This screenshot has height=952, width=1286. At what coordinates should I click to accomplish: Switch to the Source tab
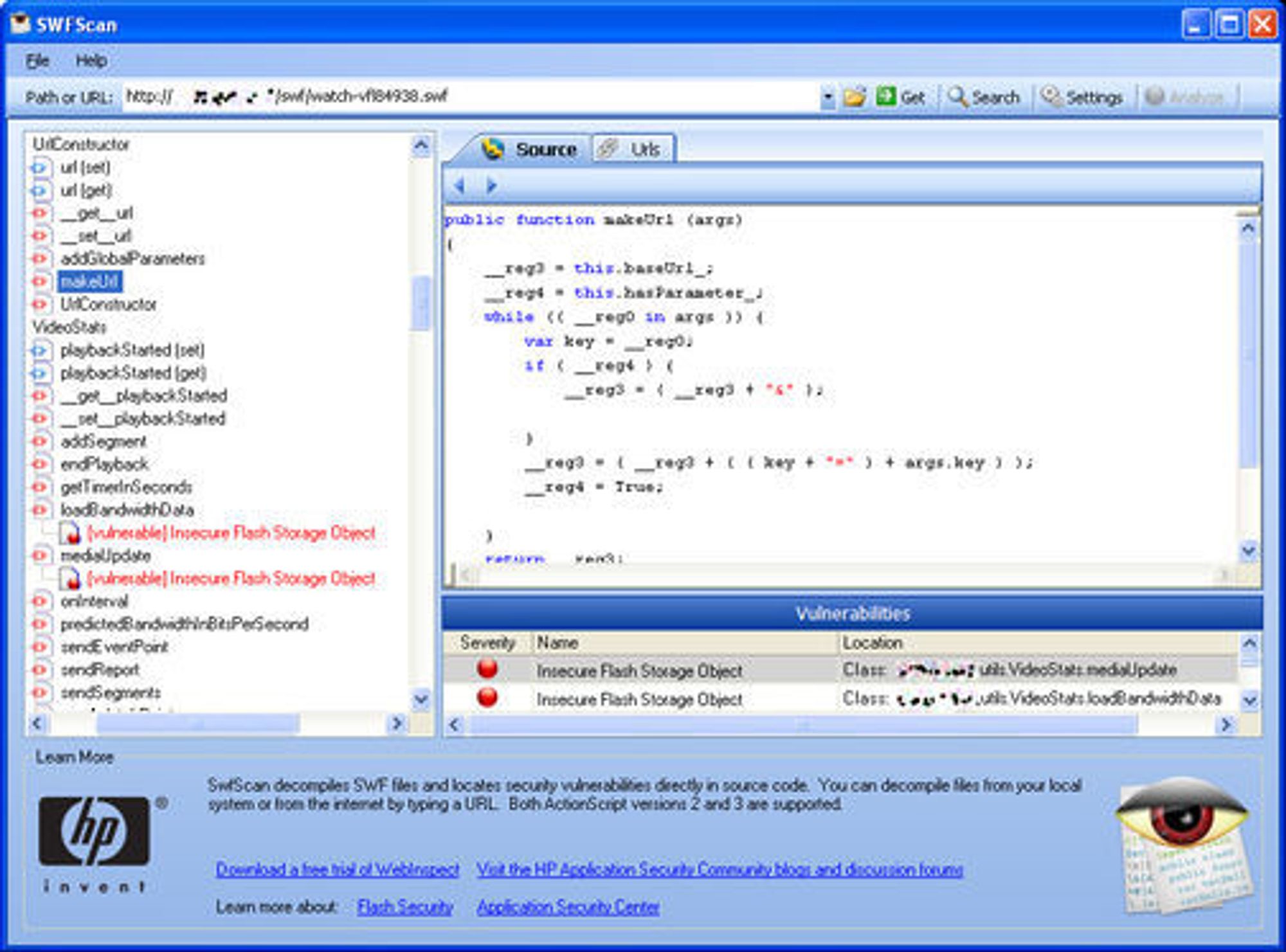point(530,149)
